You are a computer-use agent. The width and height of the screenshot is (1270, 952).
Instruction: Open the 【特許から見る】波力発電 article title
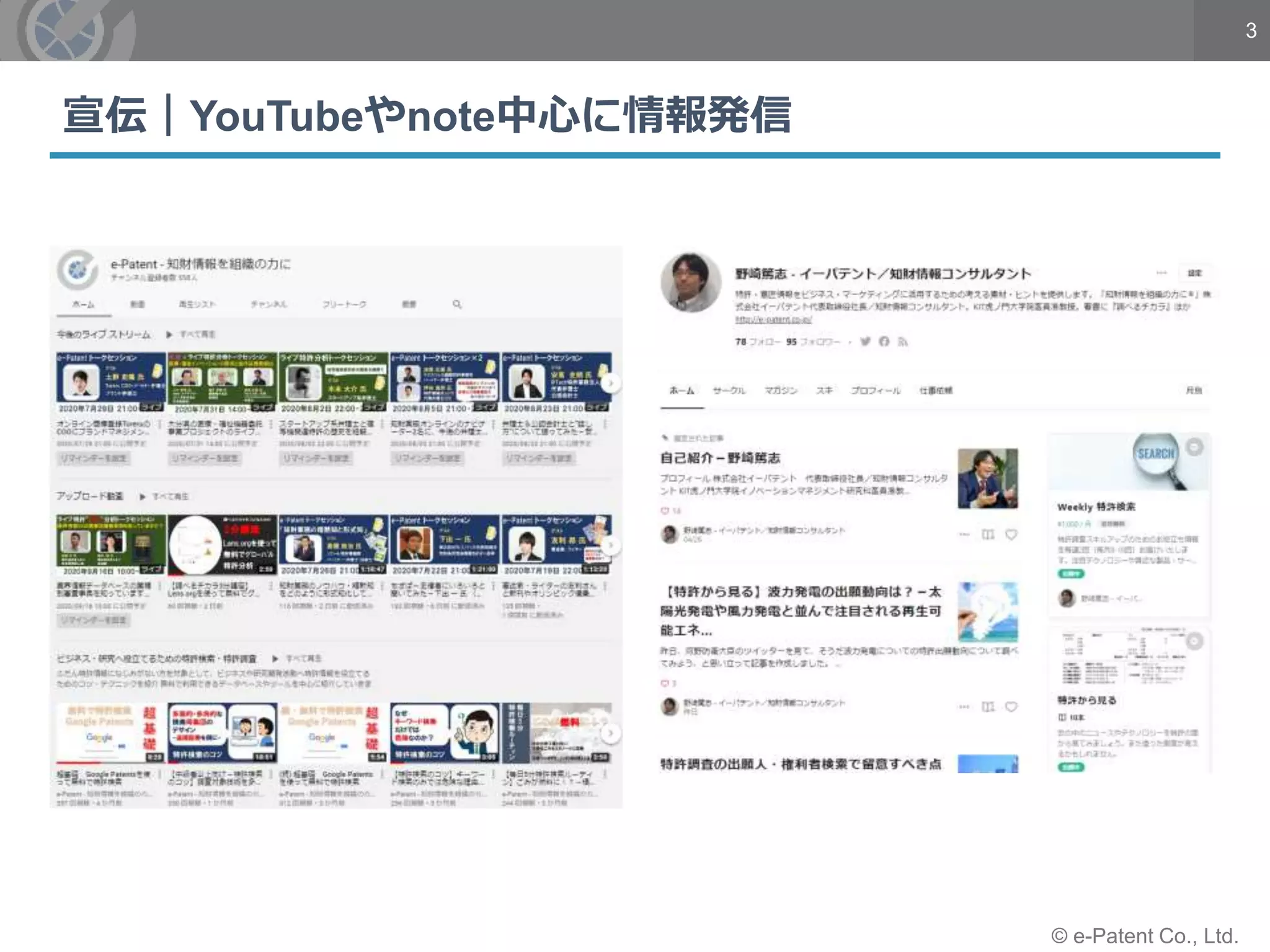point(801,611)
